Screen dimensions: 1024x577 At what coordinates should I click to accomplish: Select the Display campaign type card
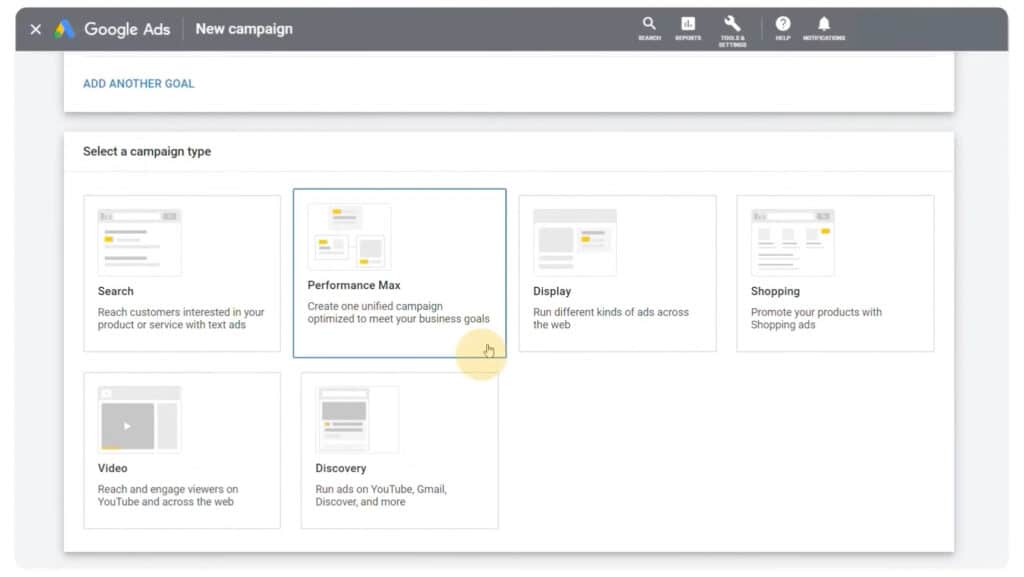pyautogui.click(x=617, y=273)
